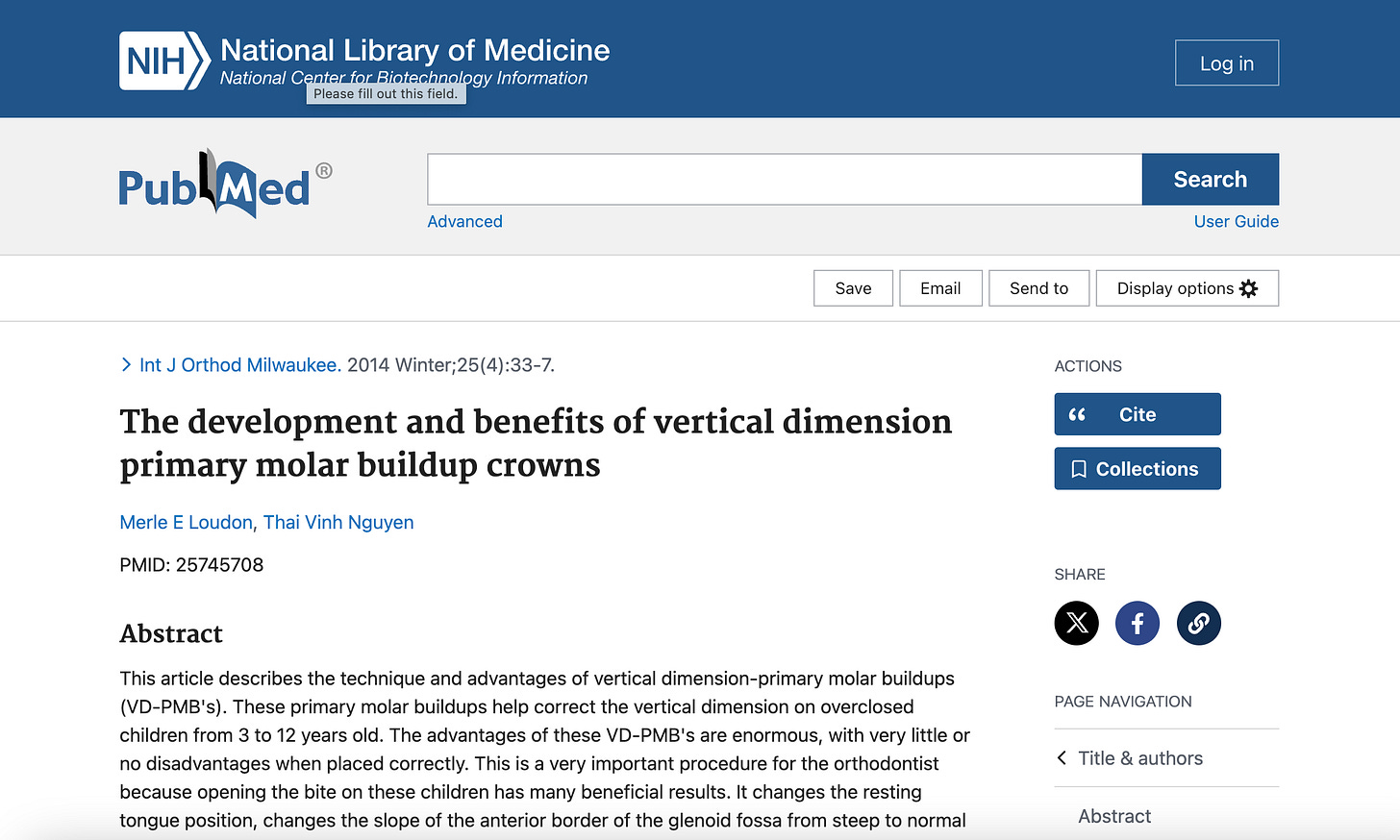The width and height of the screenshot is (1400, 840).
Task: Click the ACTIONS sidebar label
Action: click(x=1087, y=366)
